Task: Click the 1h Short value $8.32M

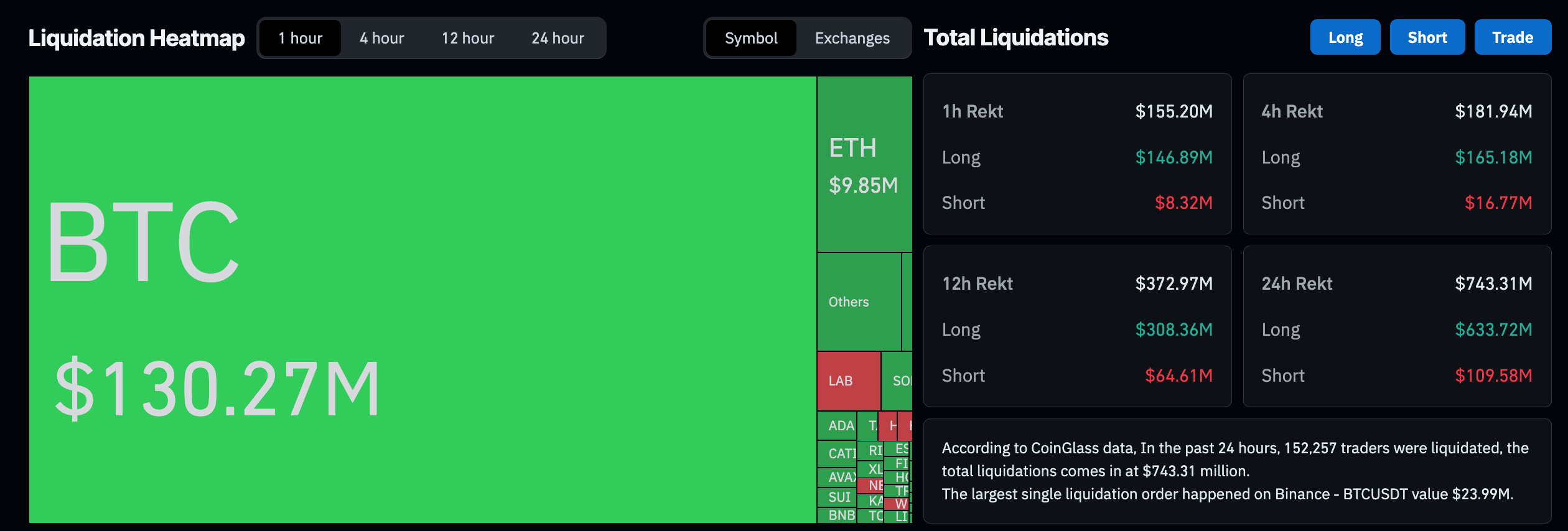Action: (x=1183, y=203)
